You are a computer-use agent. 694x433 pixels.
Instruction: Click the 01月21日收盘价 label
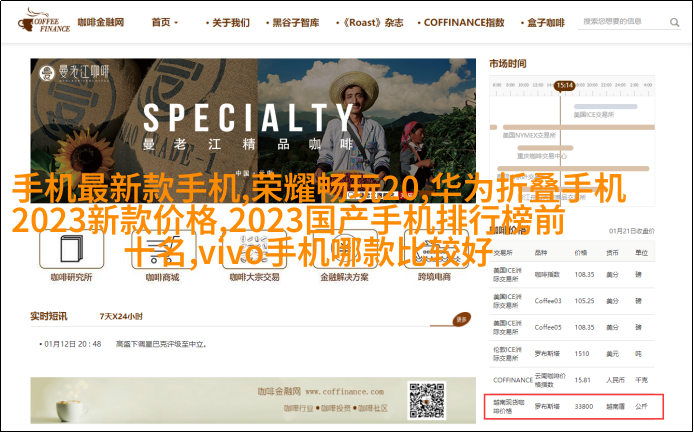[632, 231]
